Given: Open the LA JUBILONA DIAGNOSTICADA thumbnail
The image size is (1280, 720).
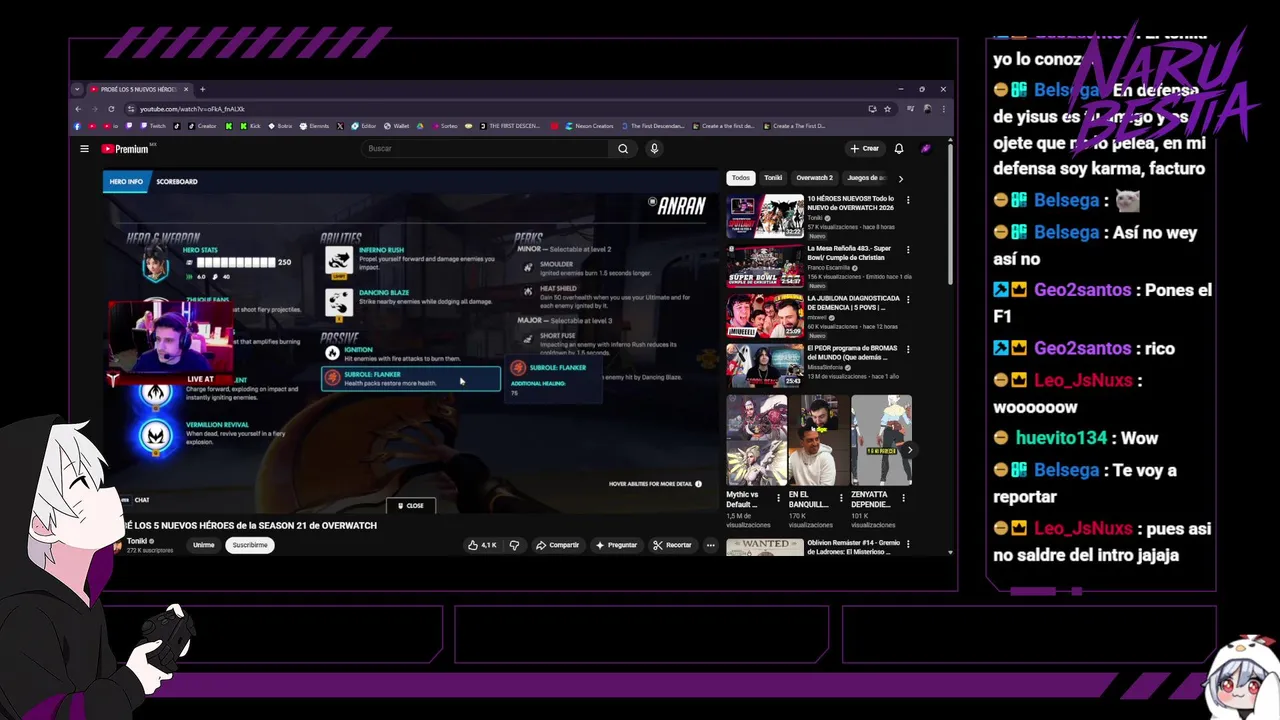Looking at the screenshot, I should pos(765,315).
